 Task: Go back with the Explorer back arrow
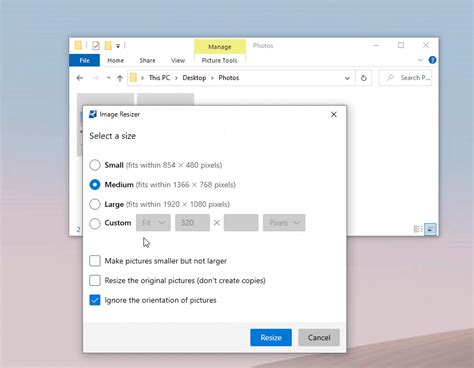[80, 78]
